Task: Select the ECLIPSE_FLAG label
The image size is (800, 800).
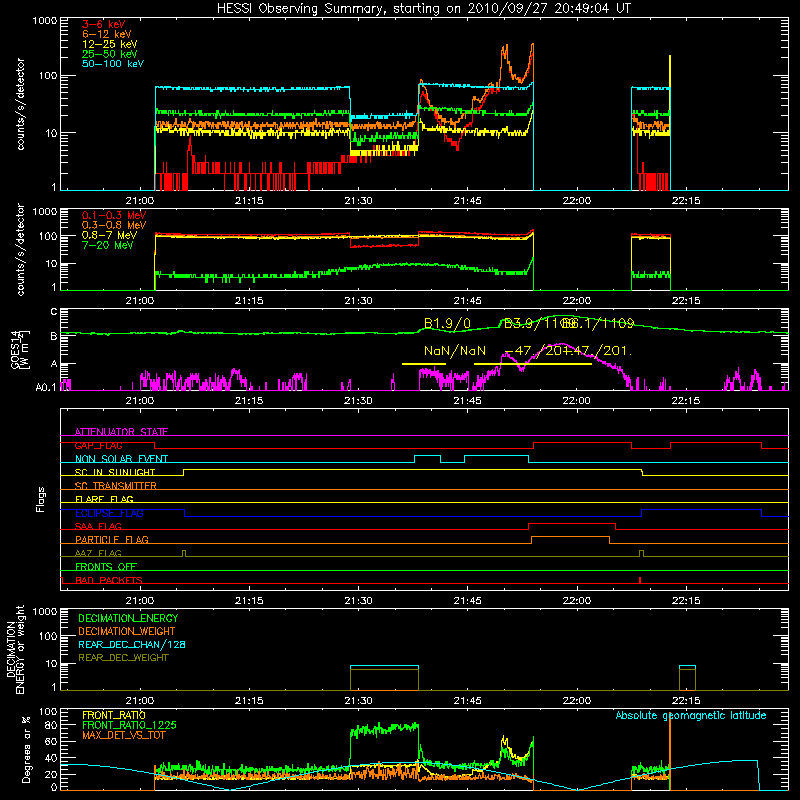Action: pos(109,513)
